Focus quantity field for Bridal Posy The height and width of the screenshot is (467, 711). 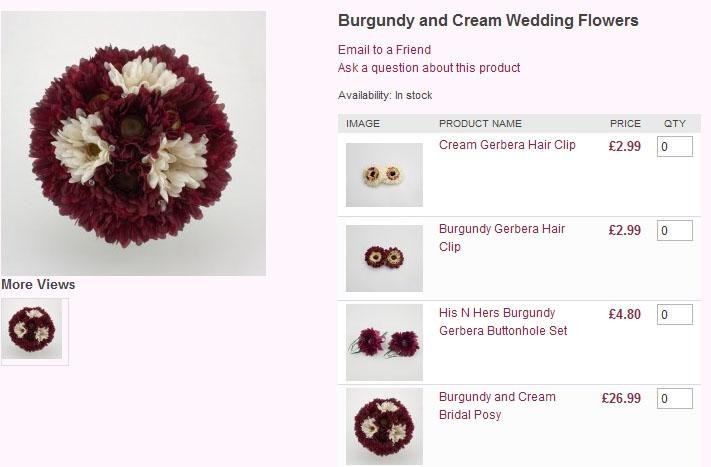[675, 399]
